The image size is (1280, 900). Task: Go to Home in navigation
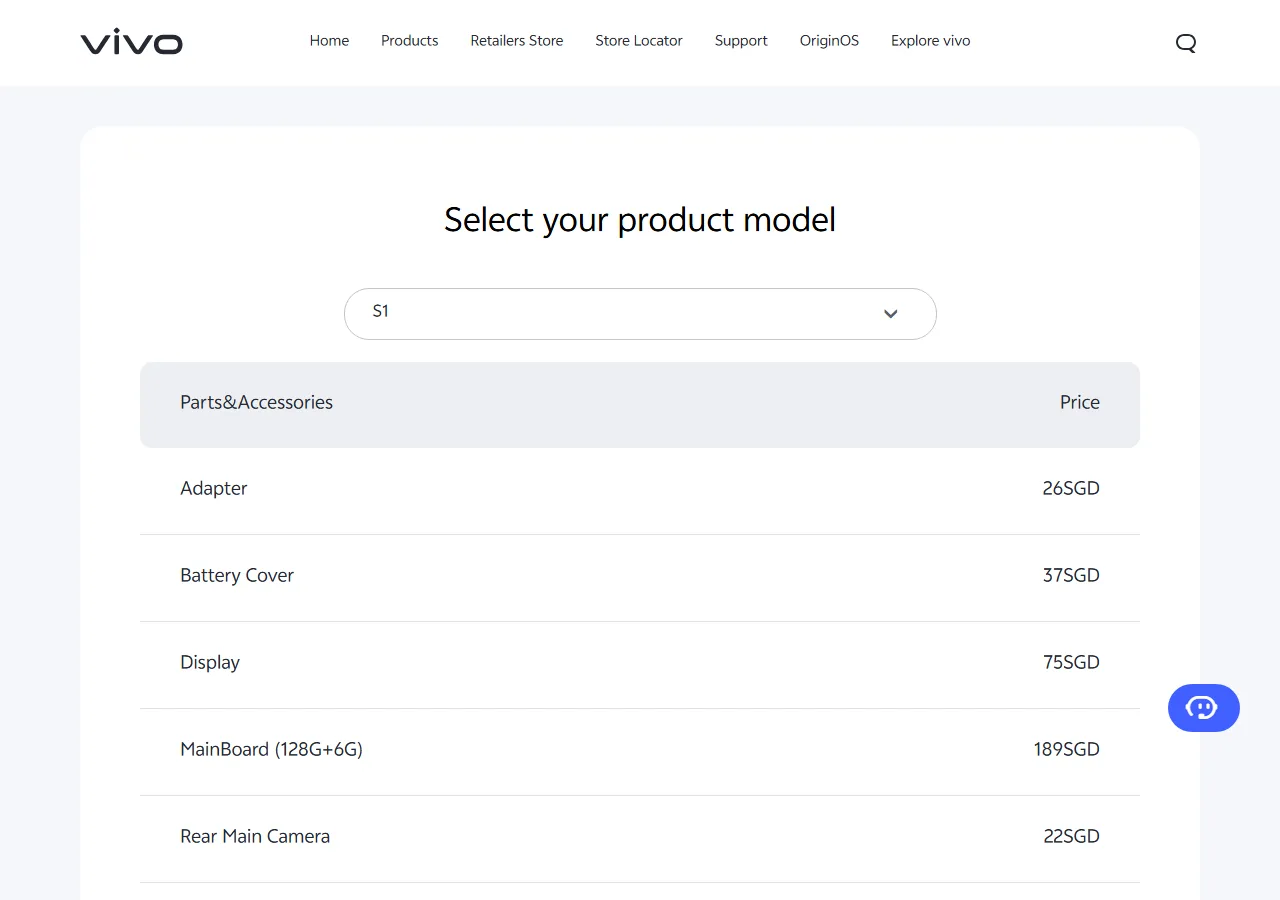click(x=329, y=41)
